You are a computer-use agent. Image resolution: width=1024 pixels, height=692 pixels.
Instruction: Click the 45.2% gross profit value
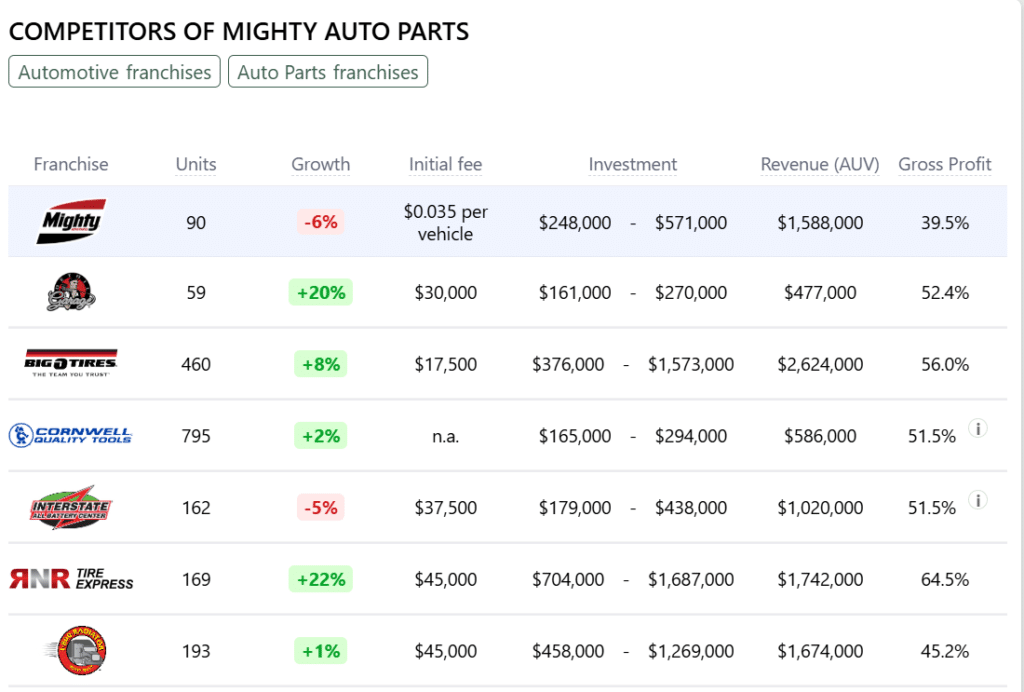944,652
